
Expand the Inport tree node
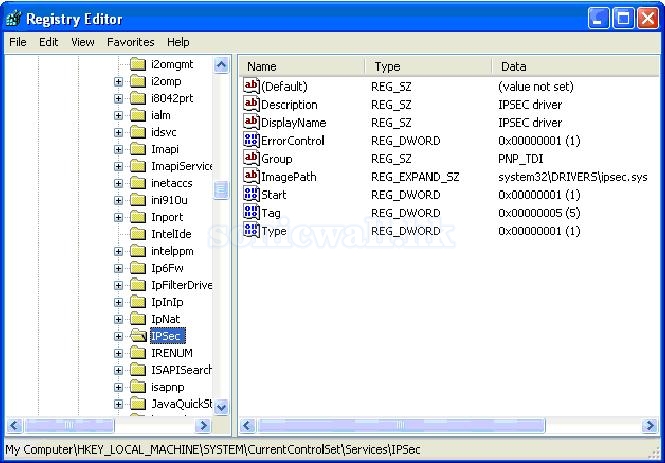(118, 217)
